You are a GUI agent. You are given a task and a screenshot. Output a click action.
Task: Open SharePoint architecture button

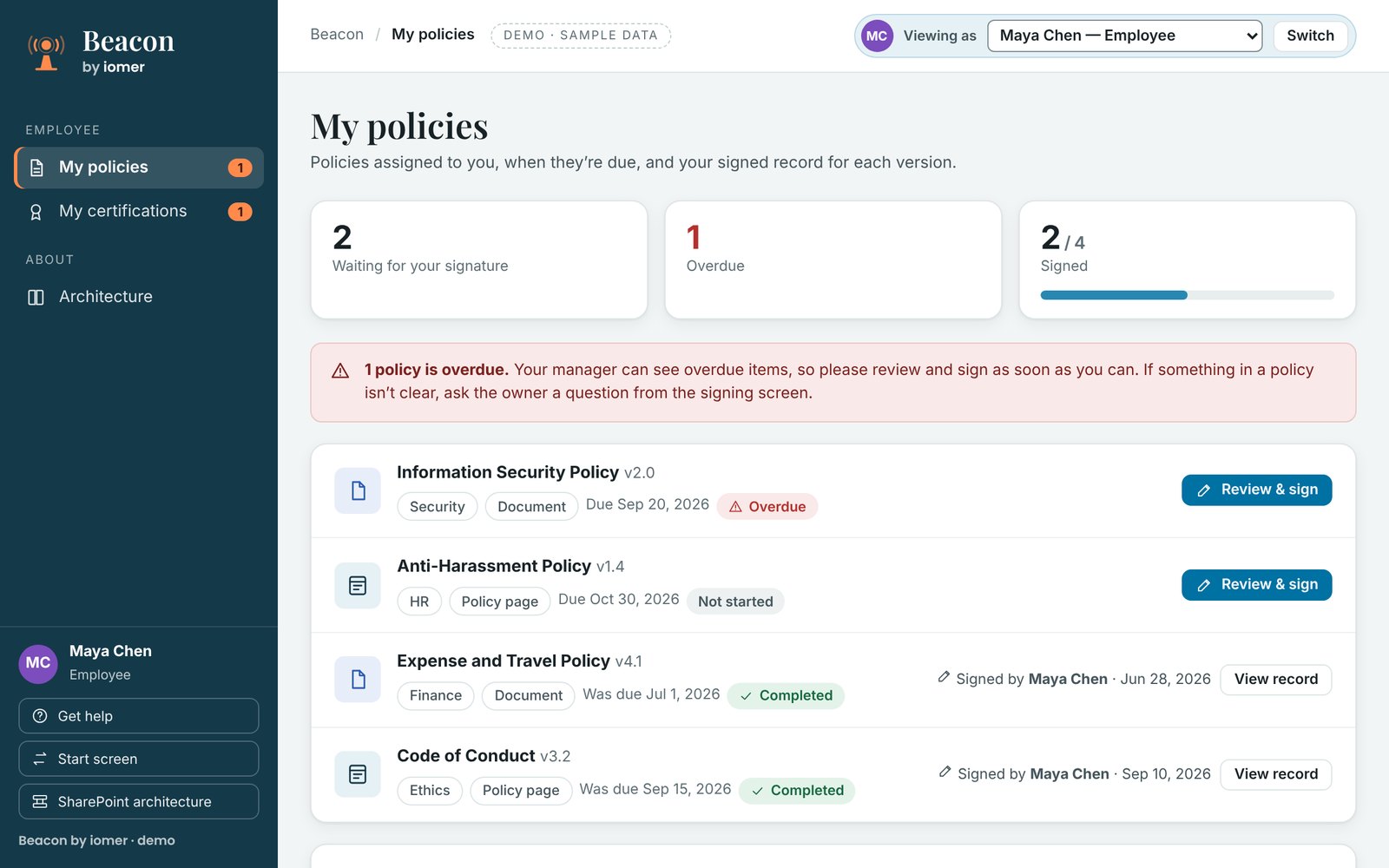(x=139, y=801)
